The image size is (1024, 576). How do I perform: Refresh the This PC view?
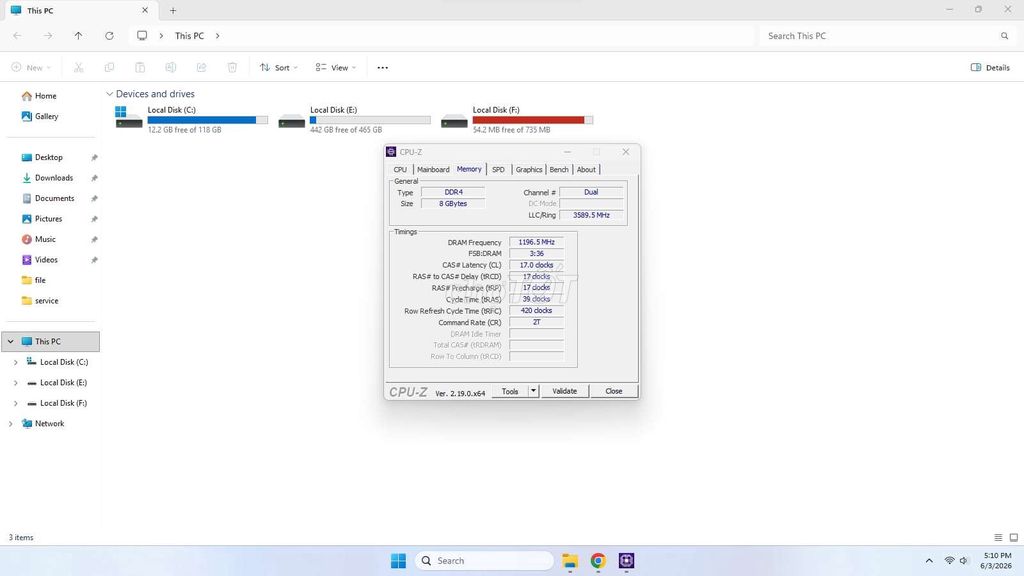pos(109,36)
